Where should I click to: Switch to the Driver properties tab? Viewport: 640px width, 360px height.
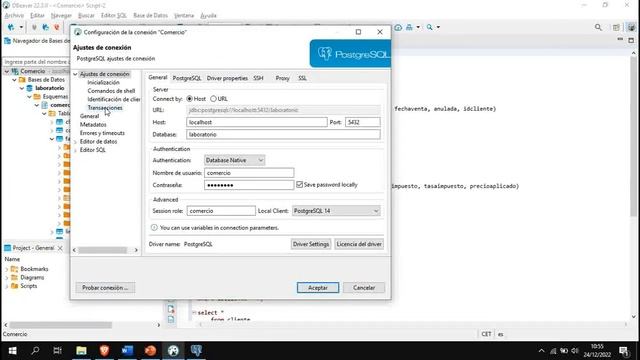point(227,78)
